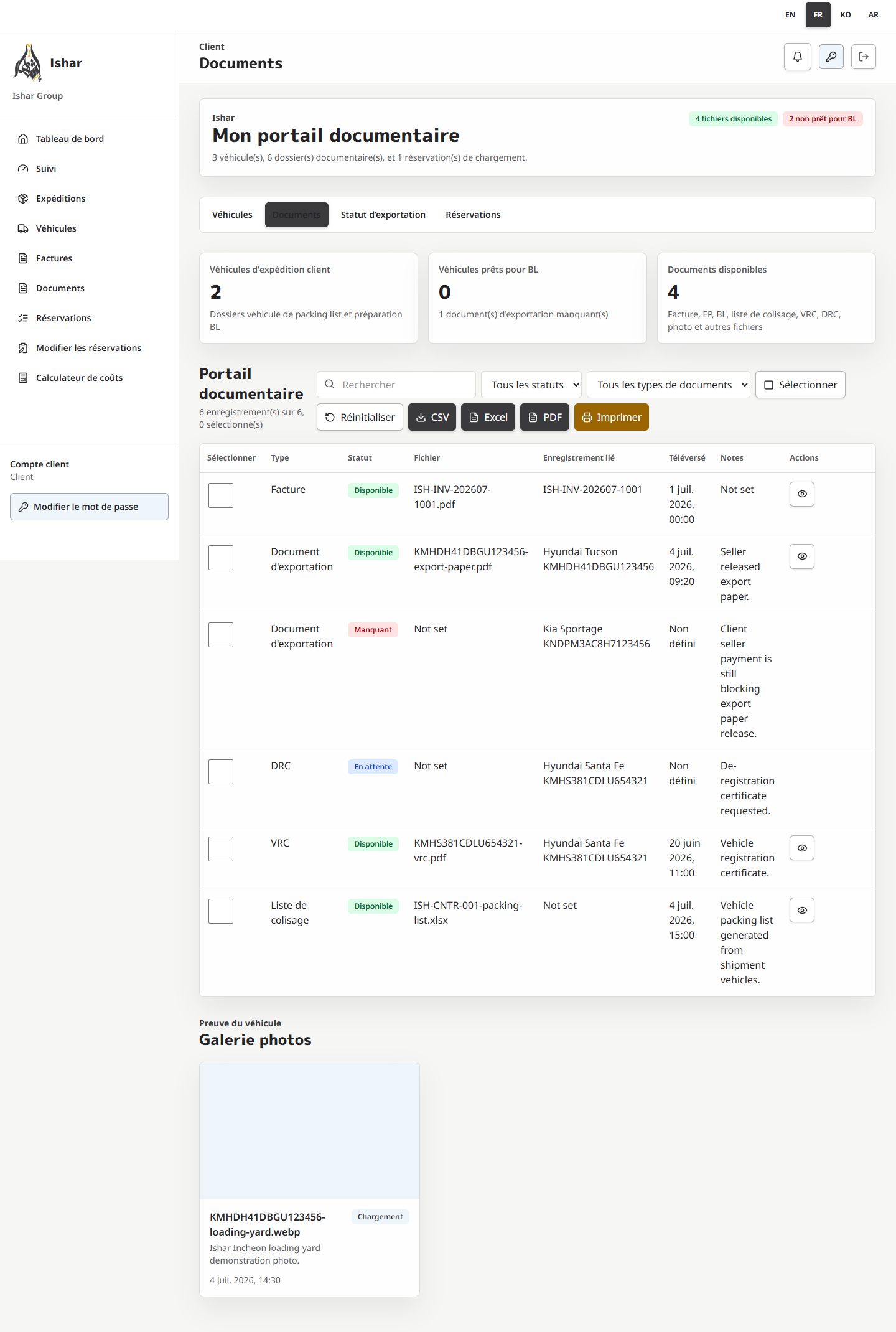Open the notifications bell icon

(797, 57)
